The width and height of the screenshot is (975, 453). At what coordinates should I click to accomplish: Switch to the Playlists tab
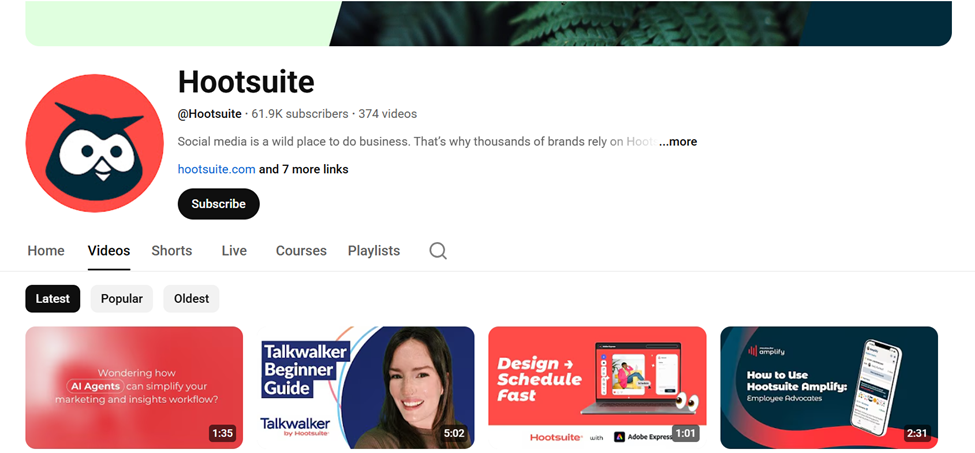pos(374,251)
